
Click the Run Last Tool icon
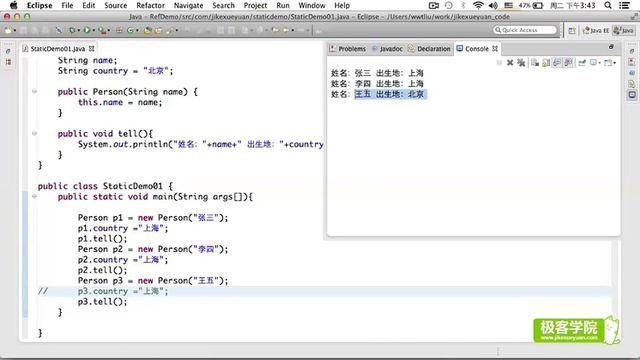[x=102, y=30]
